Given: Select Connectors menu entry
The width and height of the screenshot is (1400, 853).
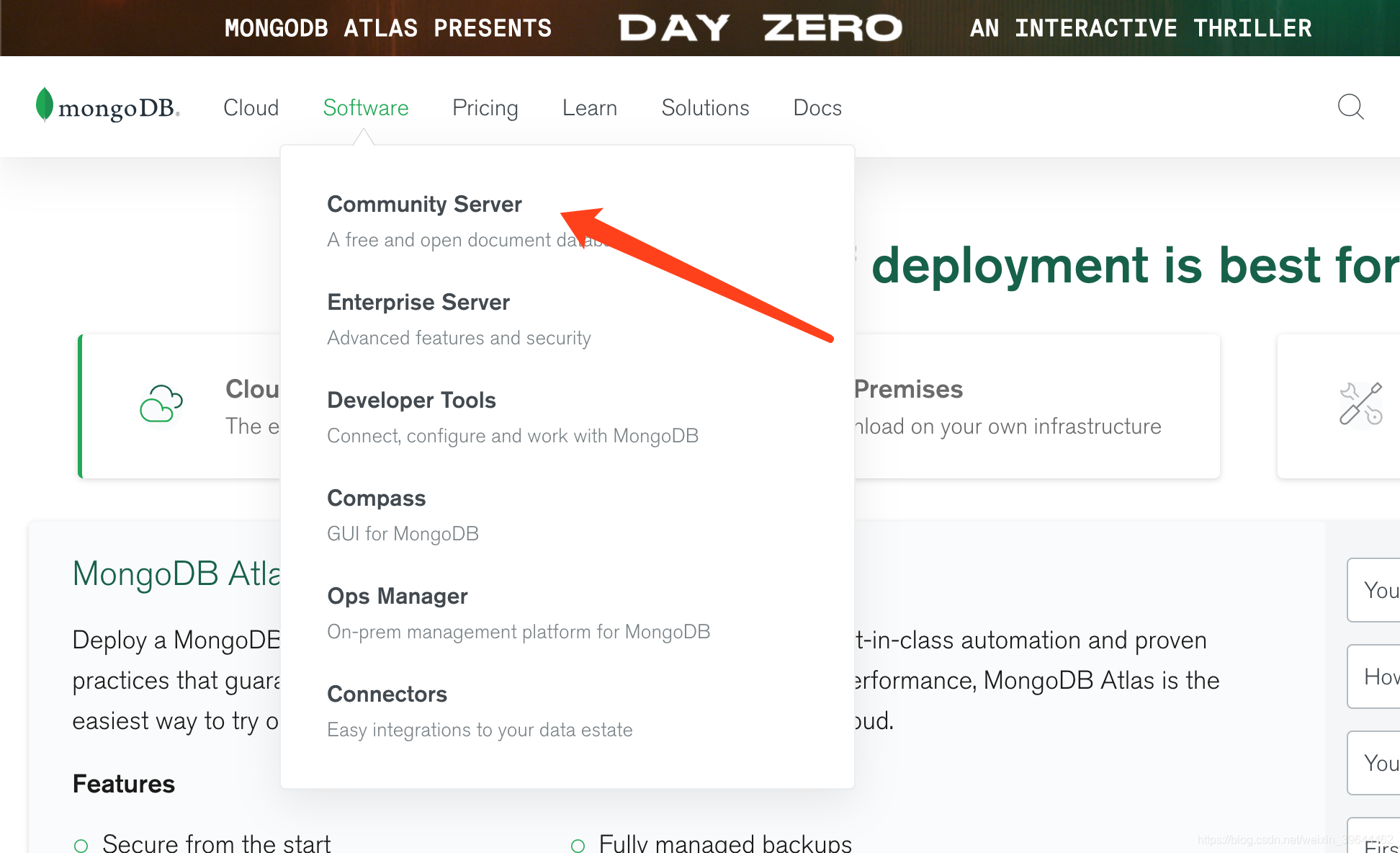Looking at the screenshot, I should (x=387, y=695).
